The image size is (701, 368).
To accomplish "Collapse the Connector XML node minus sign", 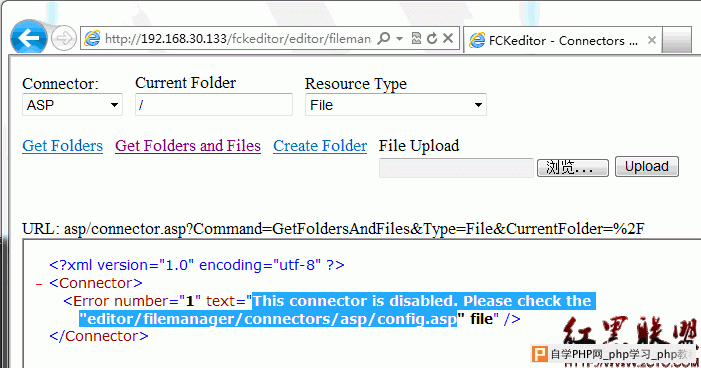I will (39, 283).
